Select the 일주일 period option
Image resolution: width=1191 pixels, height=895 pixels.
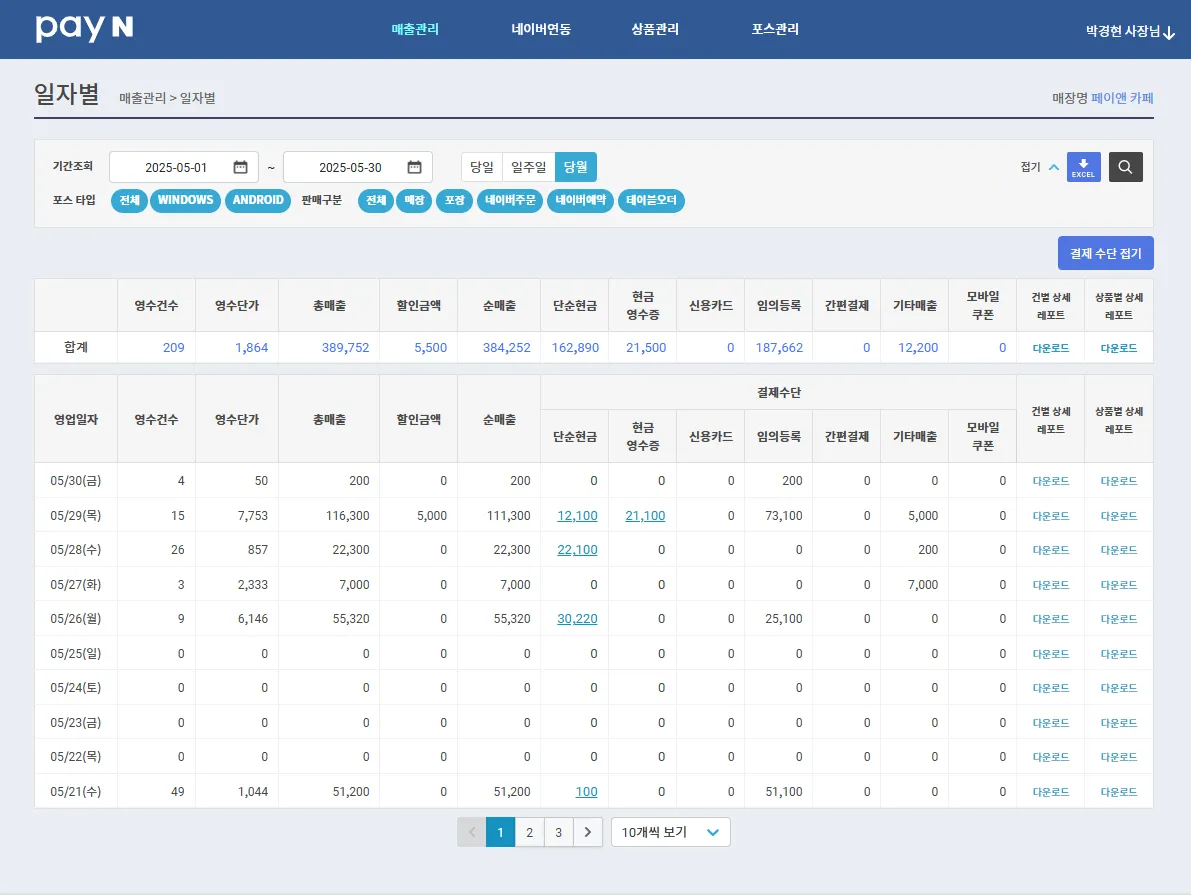click(528, 167)
